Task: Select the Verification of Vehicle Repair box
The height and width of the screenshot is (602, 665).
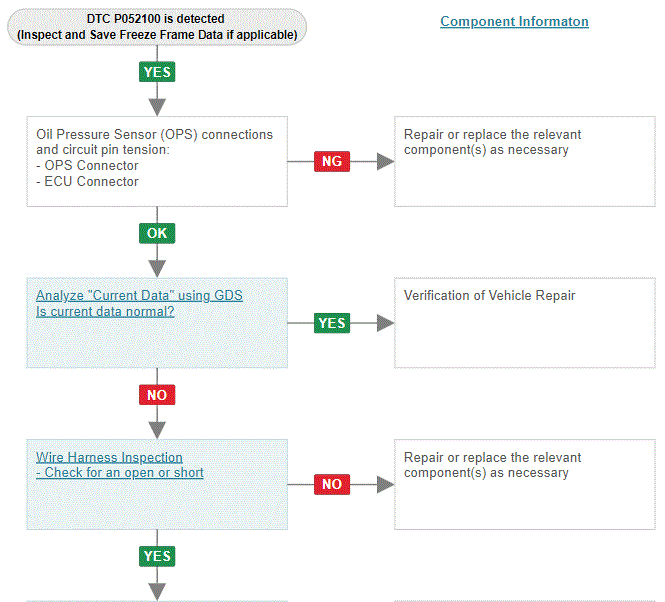Action: (x=525, y=323)
